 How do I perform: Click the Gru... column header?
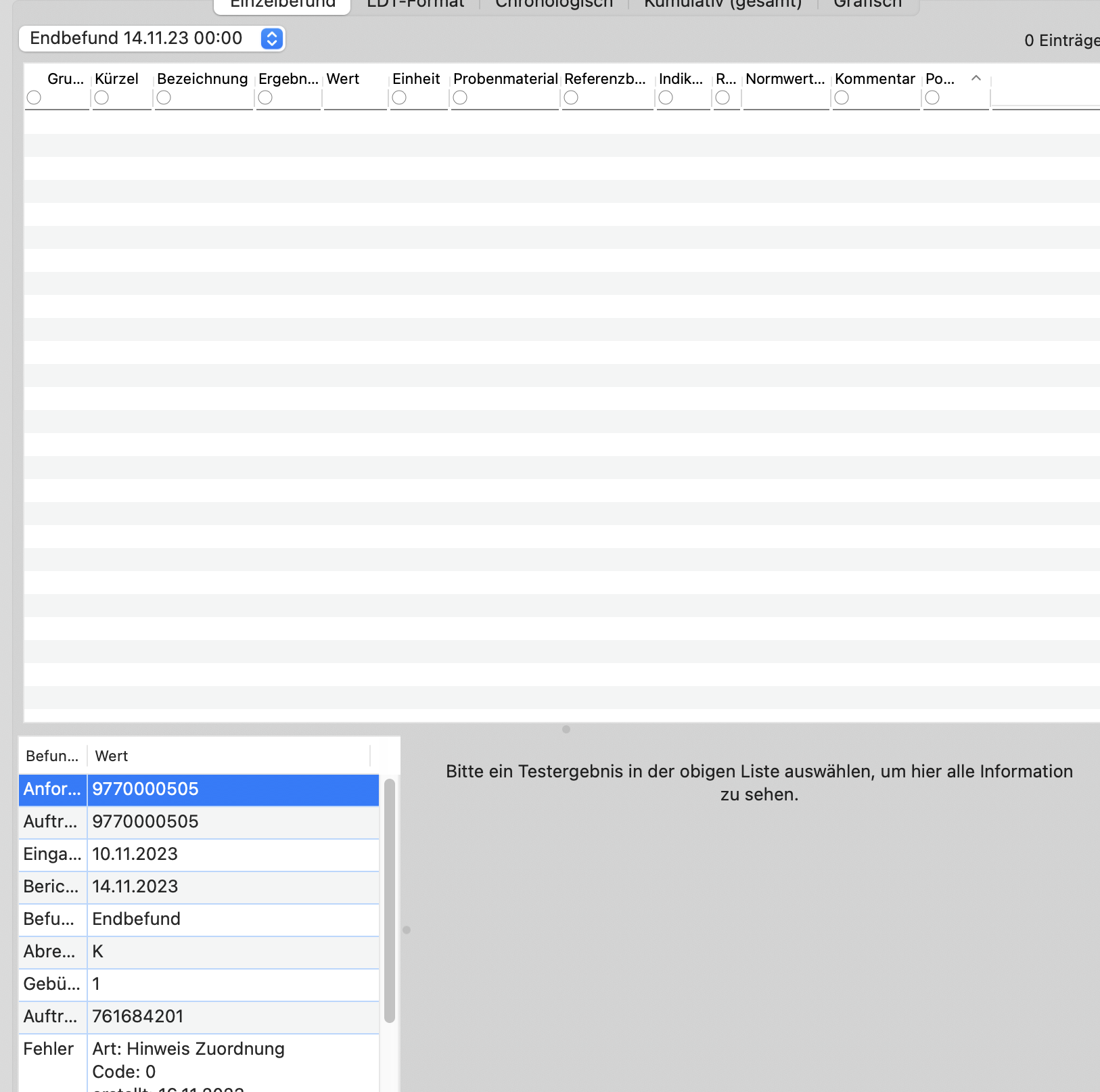[x=66, y=78]
